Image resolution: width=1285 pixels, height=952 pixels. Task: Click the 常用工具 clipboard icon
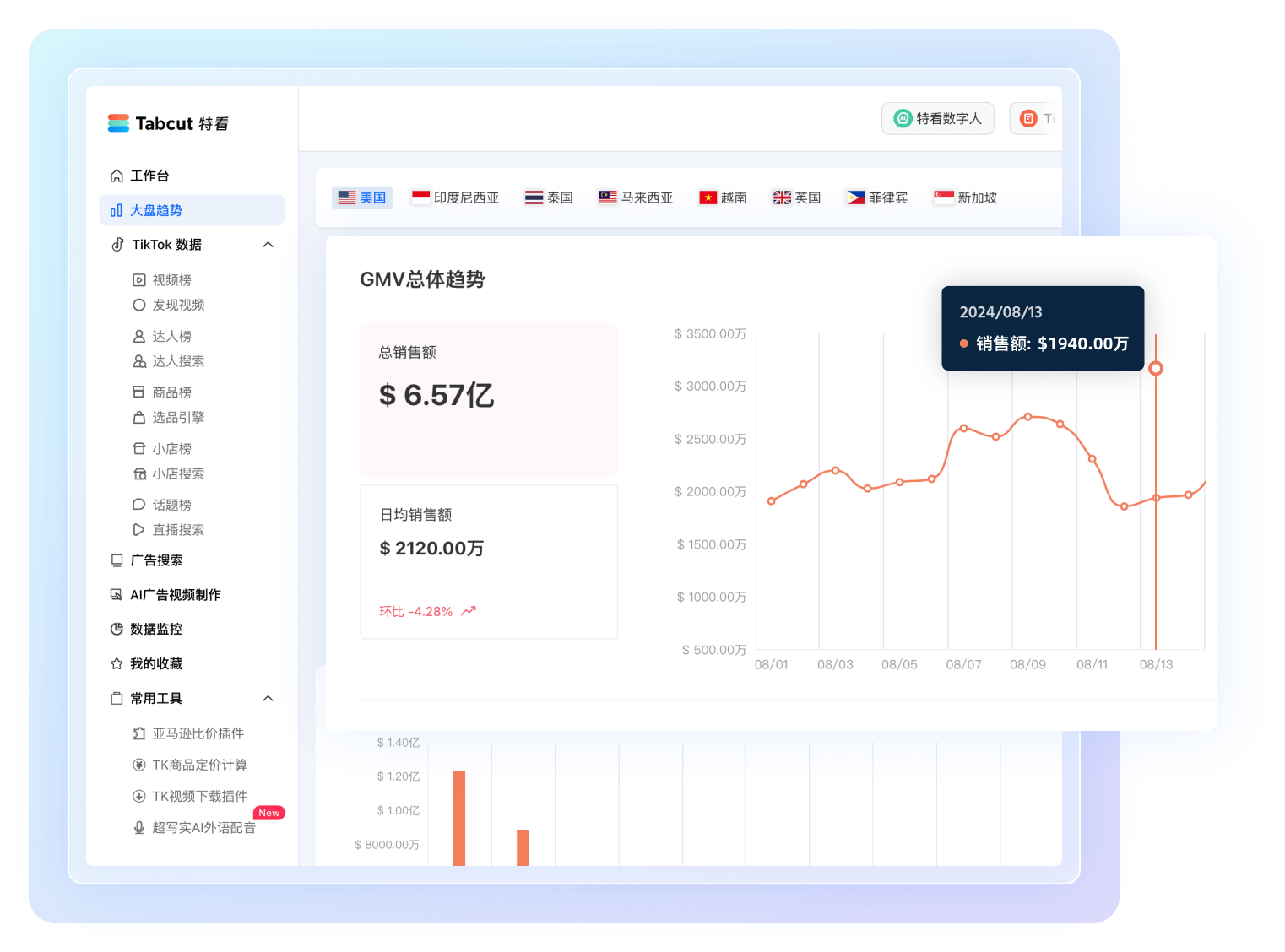point(117,698)
